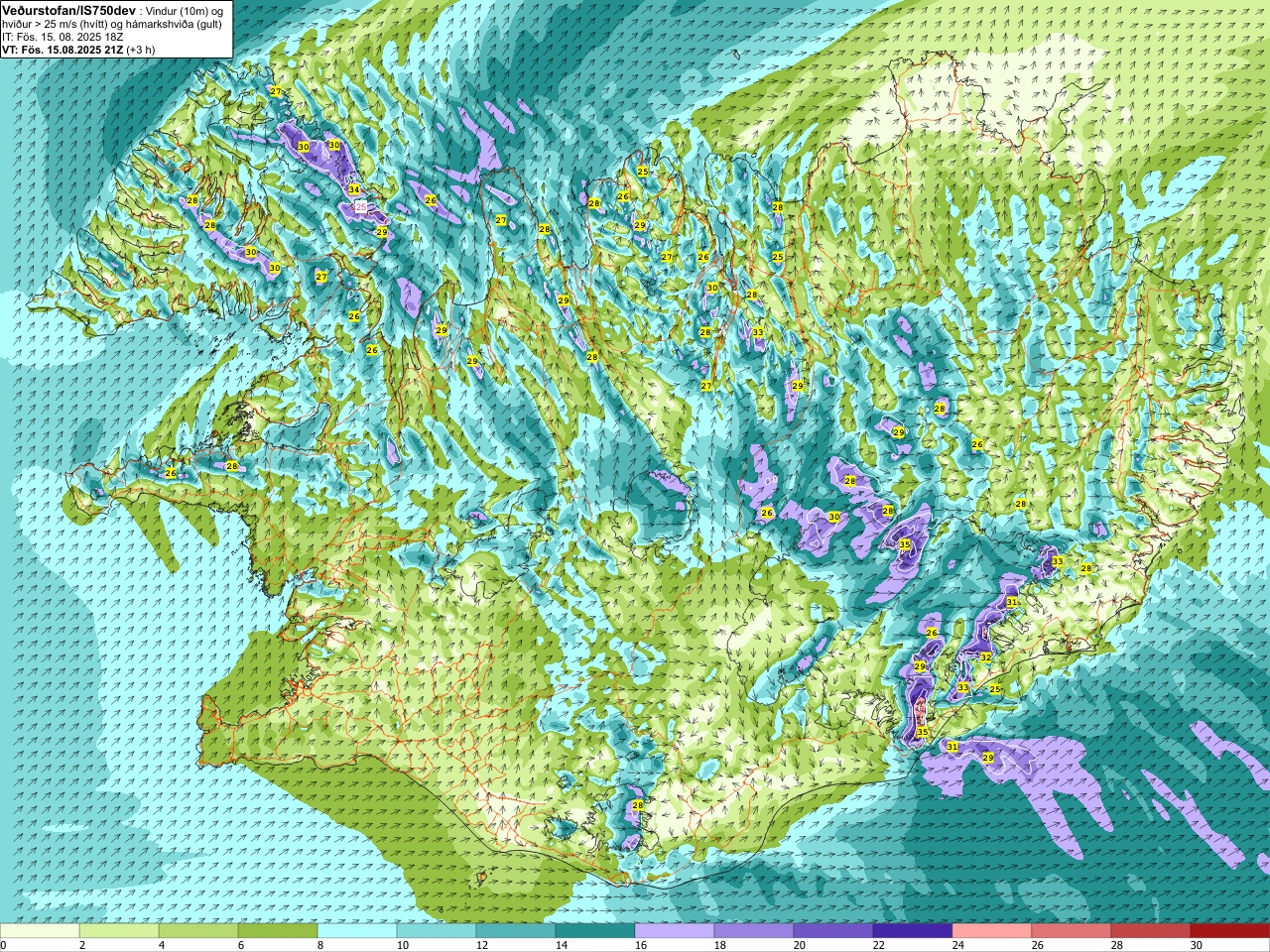Screen dimensions: 1270x952
Task: Click the initial time line 'IT: Fös. 15. 08. 2025 18Z'
Action: pyautogui.click(x=63, y=36)
